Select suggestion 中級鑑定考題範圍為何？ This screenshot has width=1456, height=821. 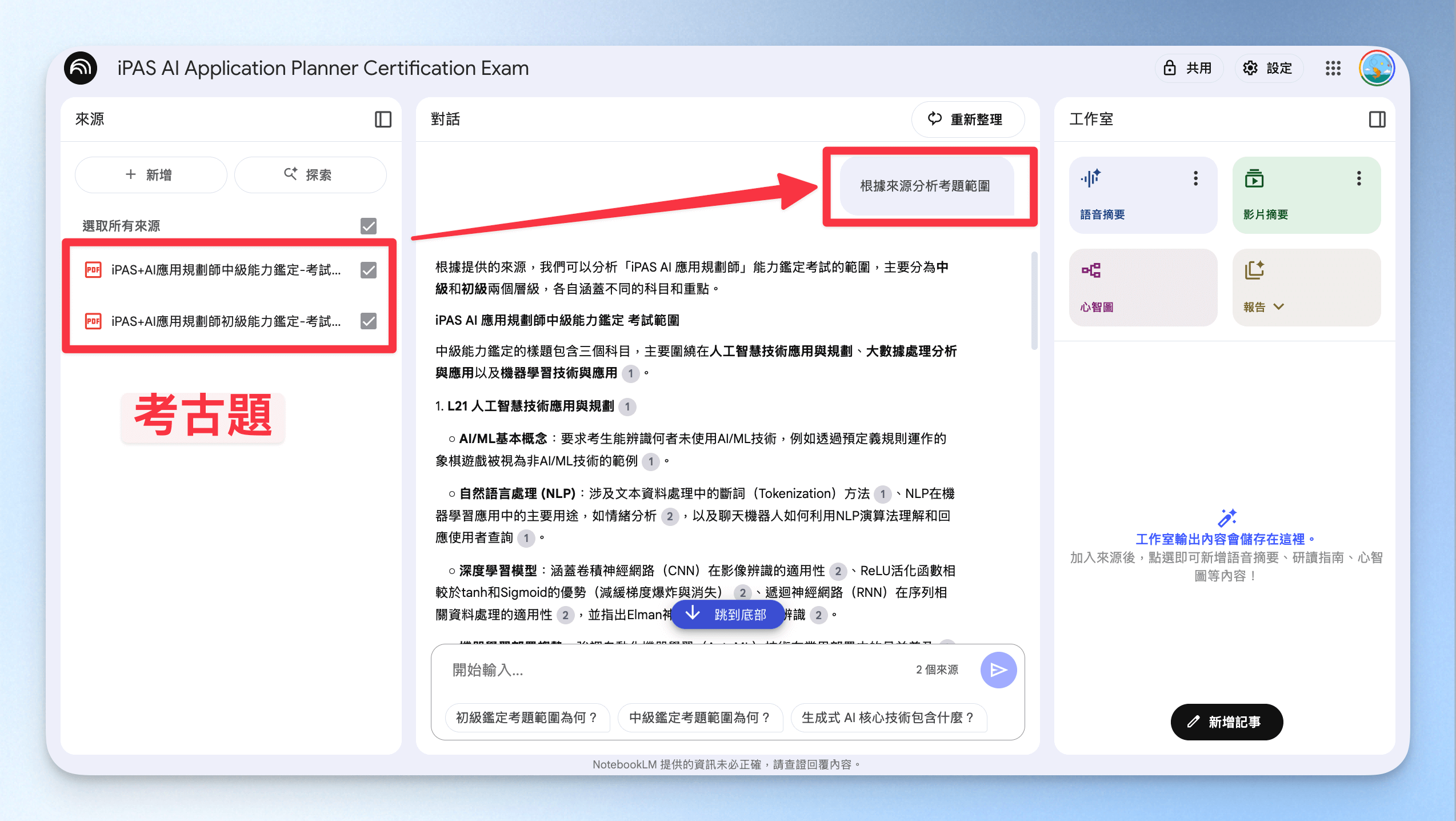point(700,718)
